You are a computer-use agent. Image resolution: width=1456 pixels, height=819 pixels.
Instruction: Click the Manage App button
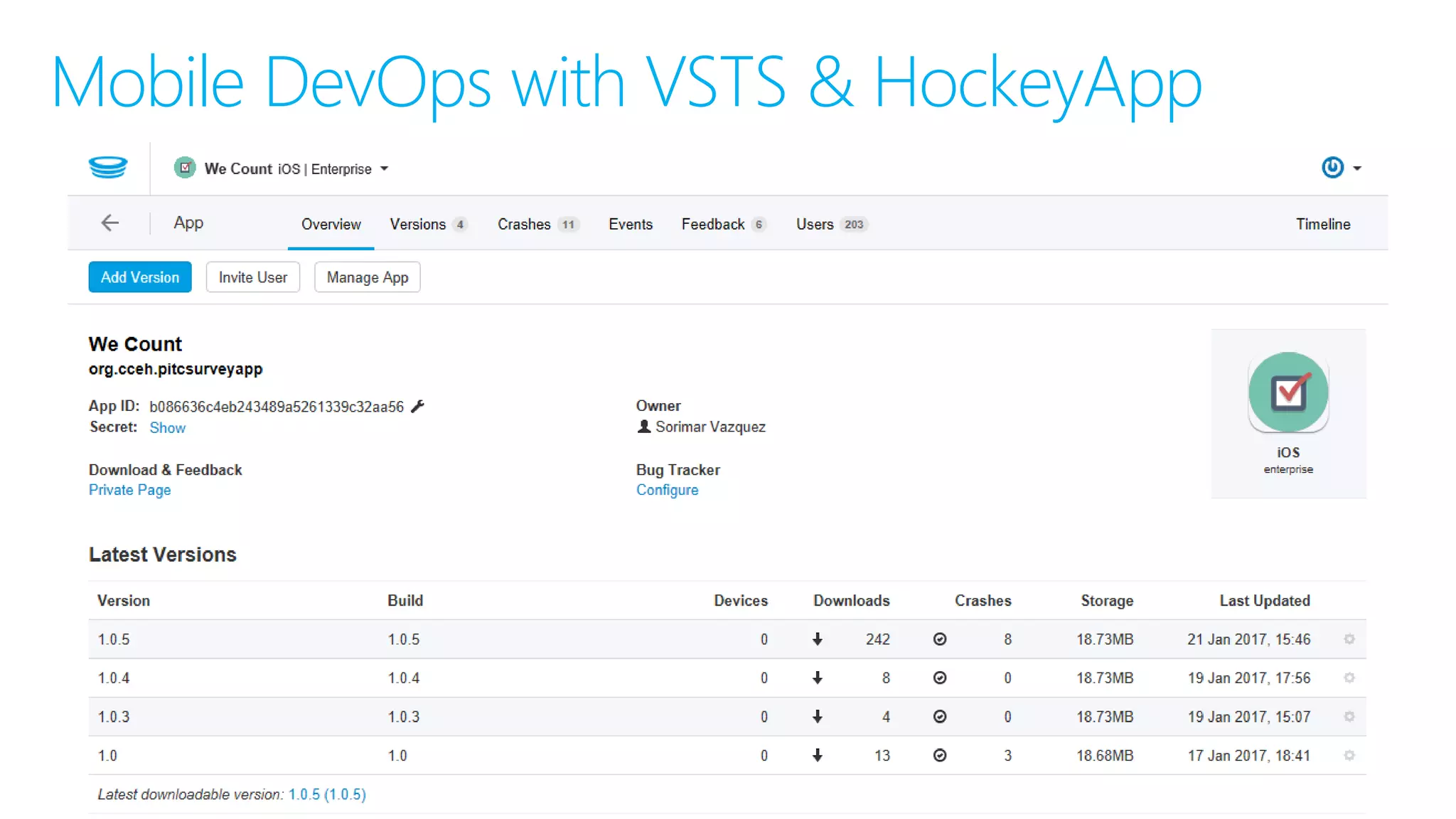[368, 277]
